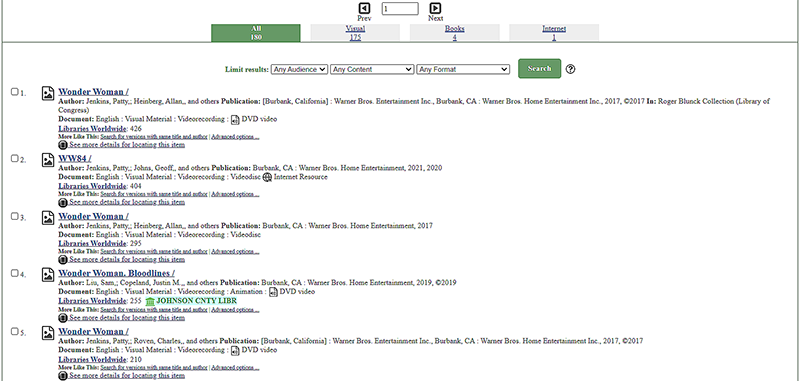Viewport: 800px width, 381px height.
Task: Open the WW84 title link
Action: (74, 159)
